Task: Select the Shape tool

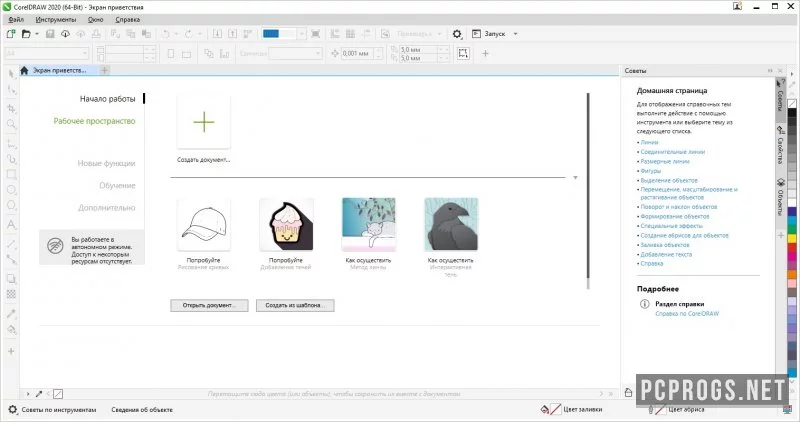Action: [x=11, y=90]
